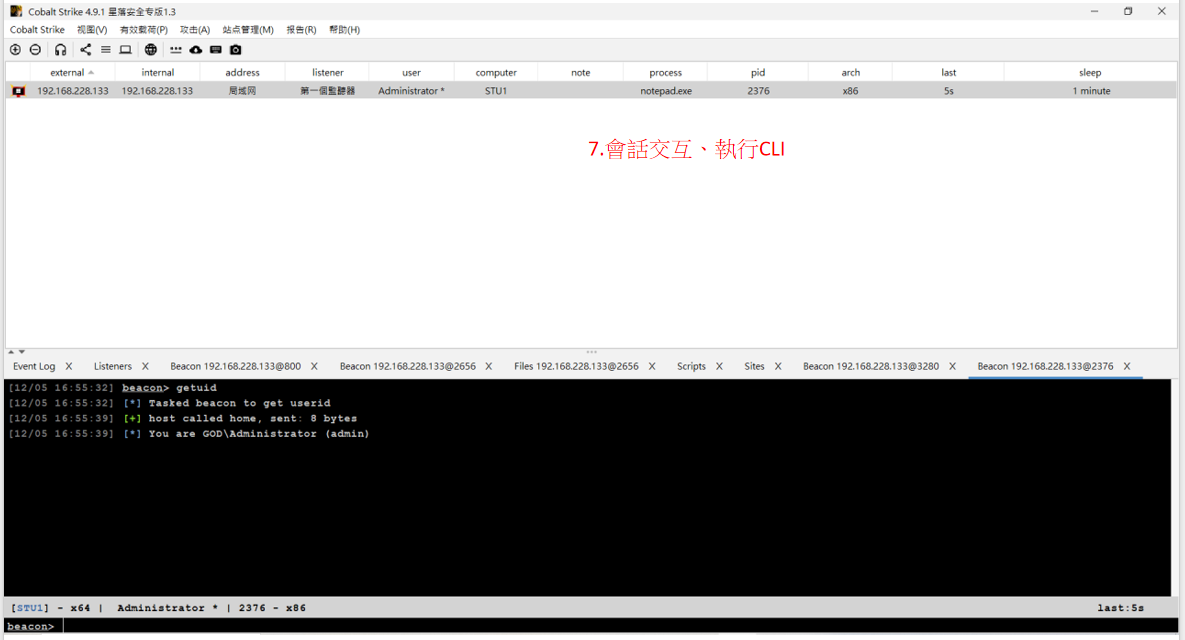Sort by the pid column header
This screenshot has height=640, width=1185.
coord(758,73)
